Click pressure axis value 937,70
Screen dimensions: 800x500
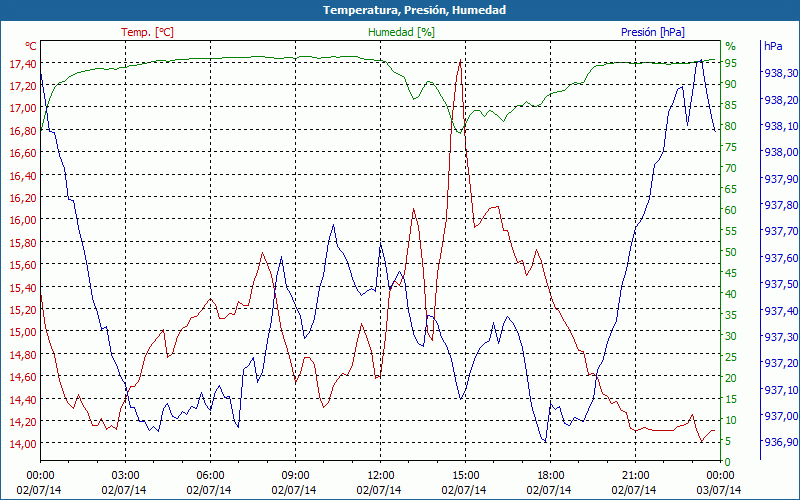pyautogui.click(x=780, y=232)
